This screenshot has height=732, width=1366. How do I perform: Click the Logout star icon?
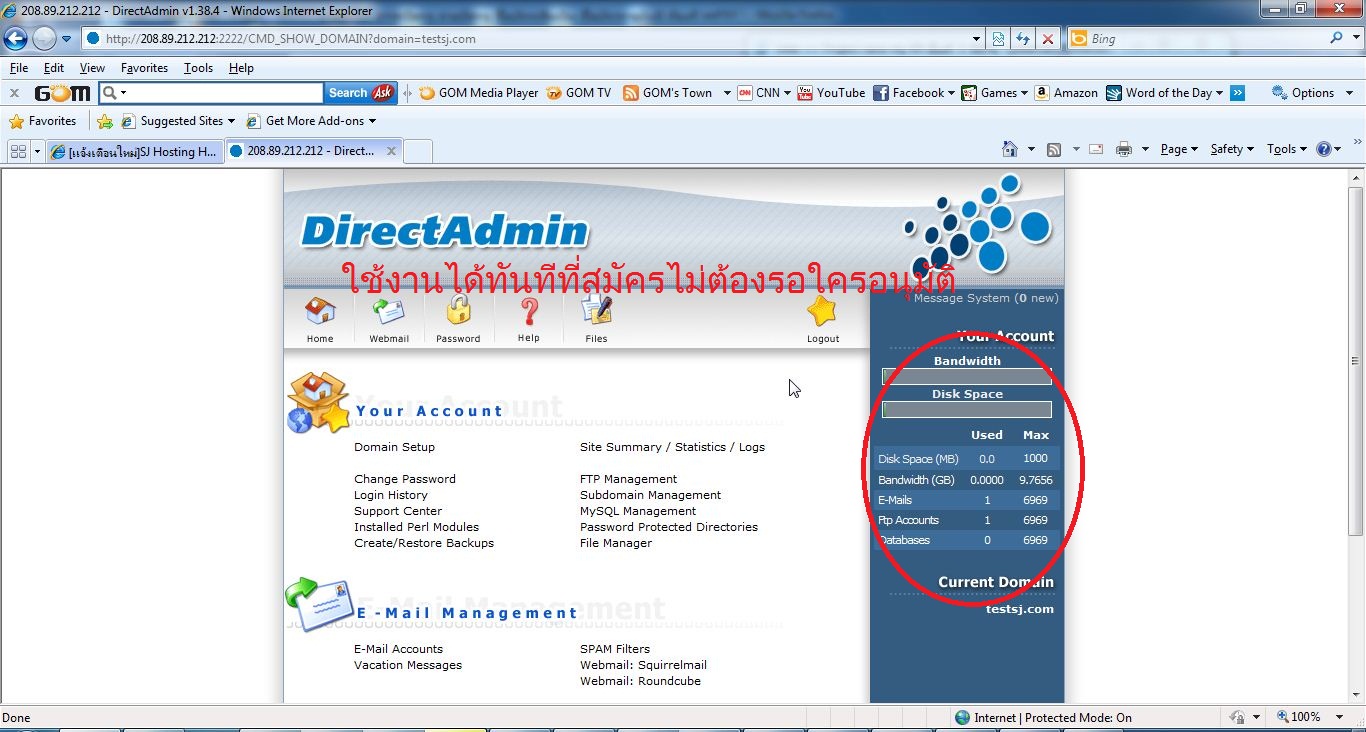tap(822, 311)
